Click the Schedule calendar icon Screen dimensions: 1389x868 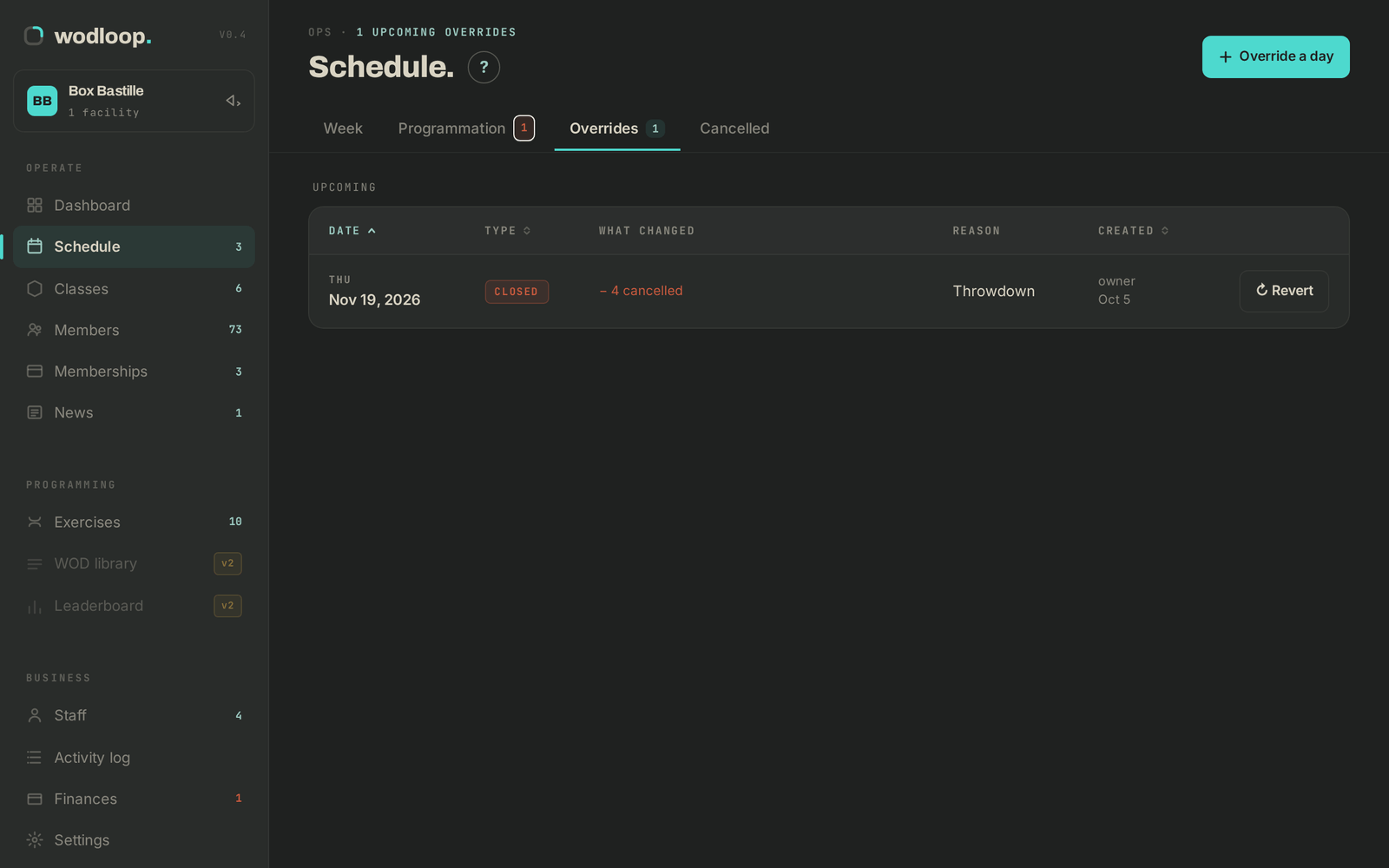[35, 247]
